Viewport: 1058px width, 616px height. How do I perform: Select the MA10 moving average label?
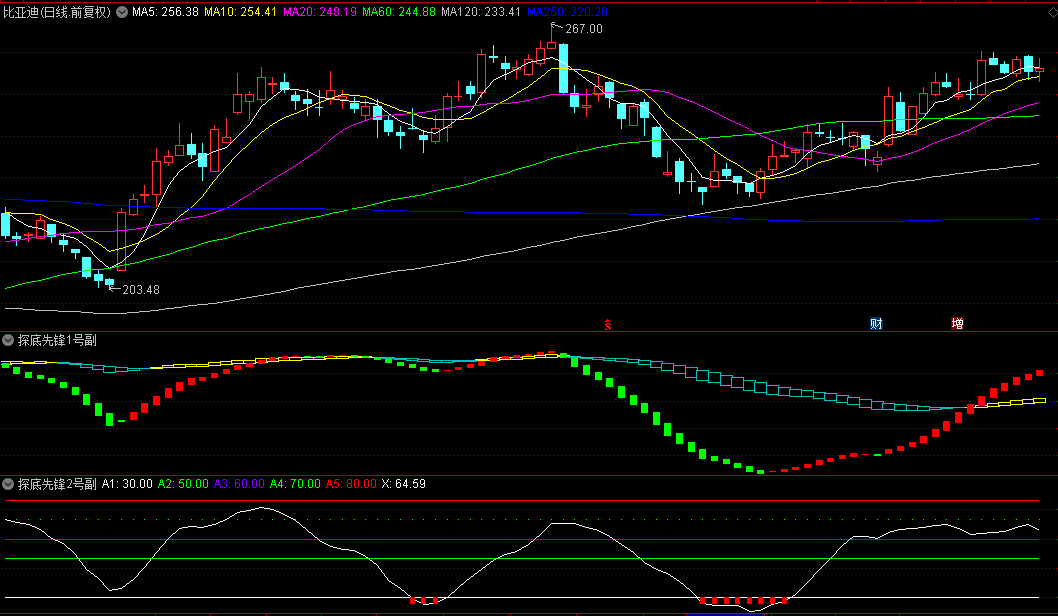tap(240, 12)
